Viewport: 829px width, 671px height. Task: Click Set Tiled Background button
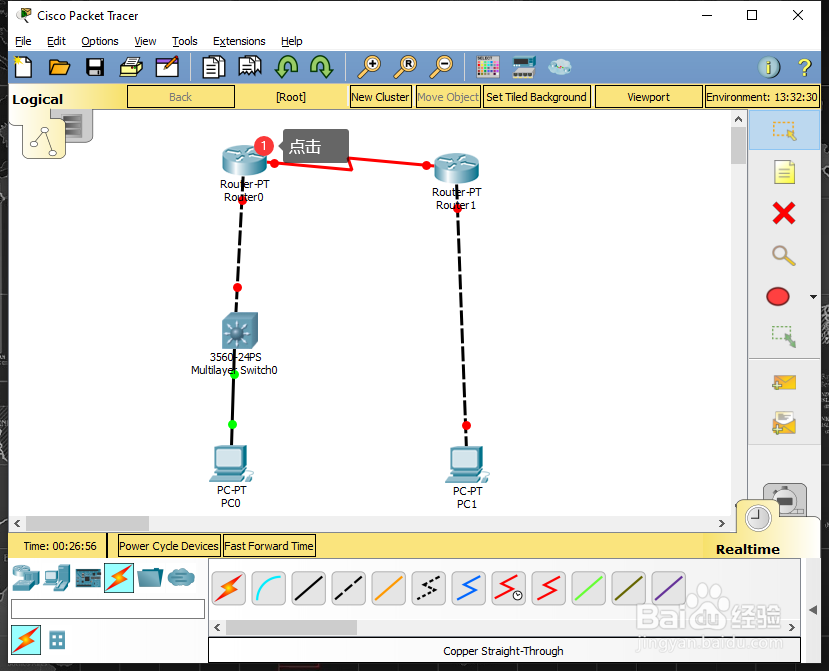pos(536,97)
